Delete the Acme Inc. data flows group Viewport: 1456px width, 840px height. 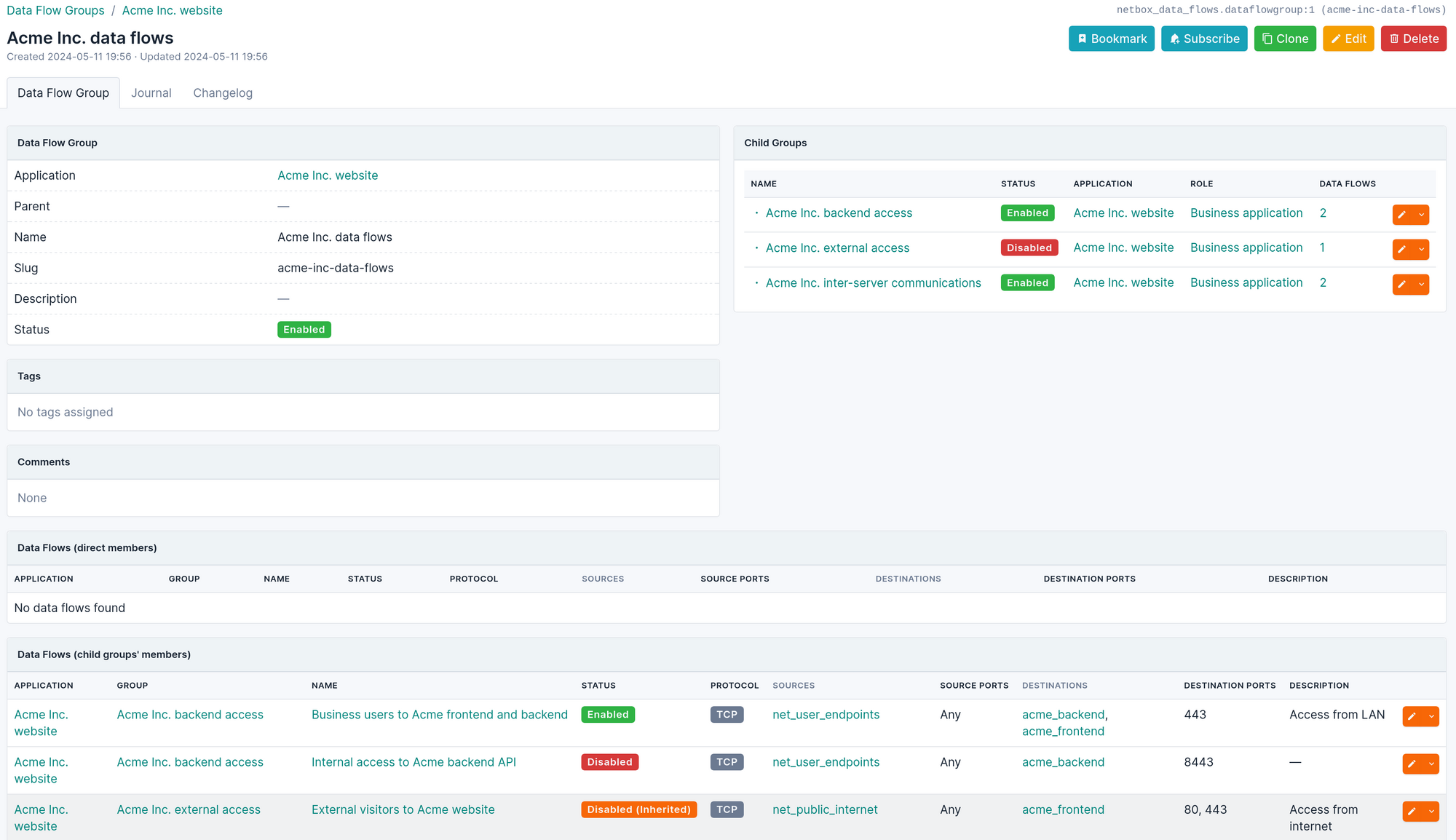1414,39
